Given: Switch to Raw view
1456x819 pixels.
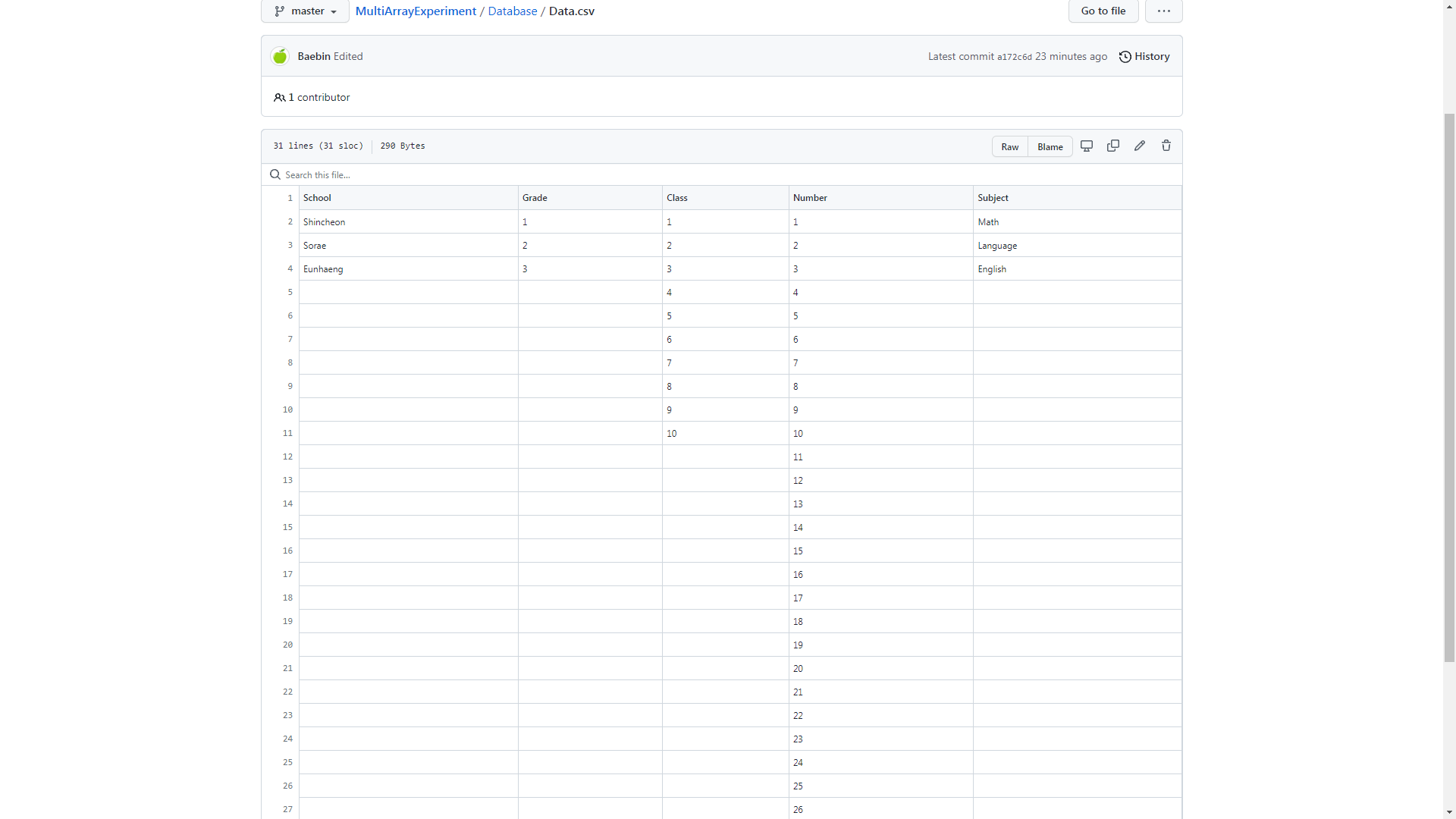Looking at the screenshot, I should tap(1009, 146).
